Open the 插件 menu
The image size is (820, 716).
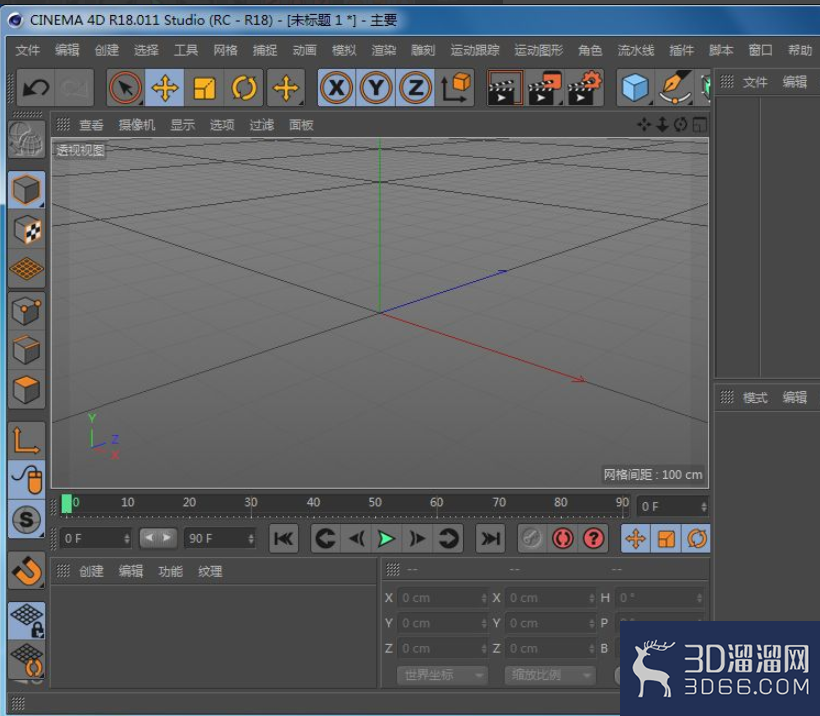pyautogui.click(x=681, y=50)
